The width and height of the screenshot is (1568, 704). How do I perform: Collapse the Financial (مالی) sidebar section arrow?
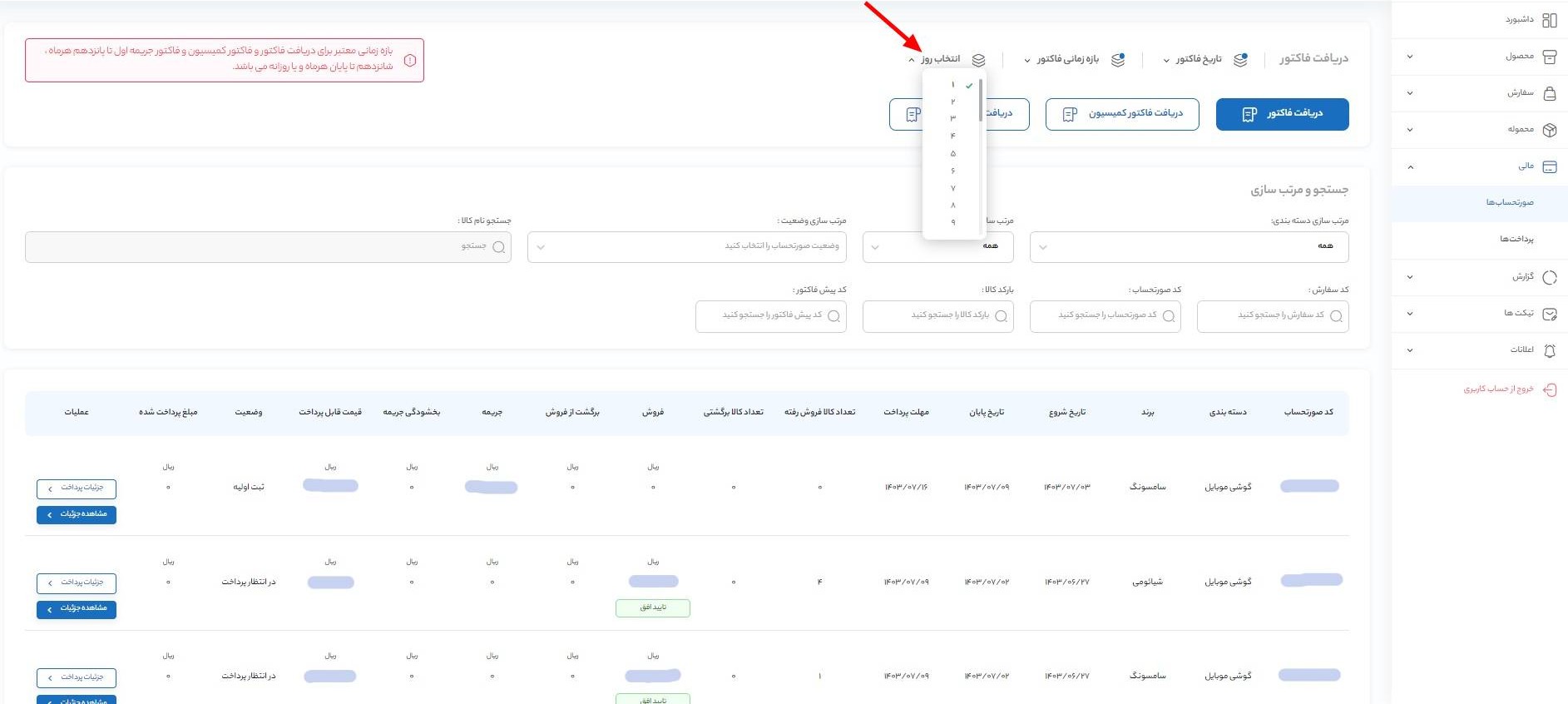click(x=1410, y=167)
